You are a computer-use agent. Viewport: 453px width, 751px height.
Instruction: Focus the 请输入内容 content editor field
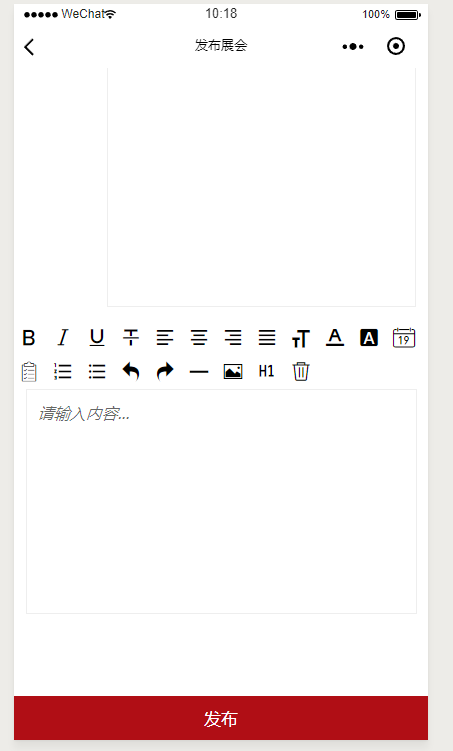click(x=221, y=501)
